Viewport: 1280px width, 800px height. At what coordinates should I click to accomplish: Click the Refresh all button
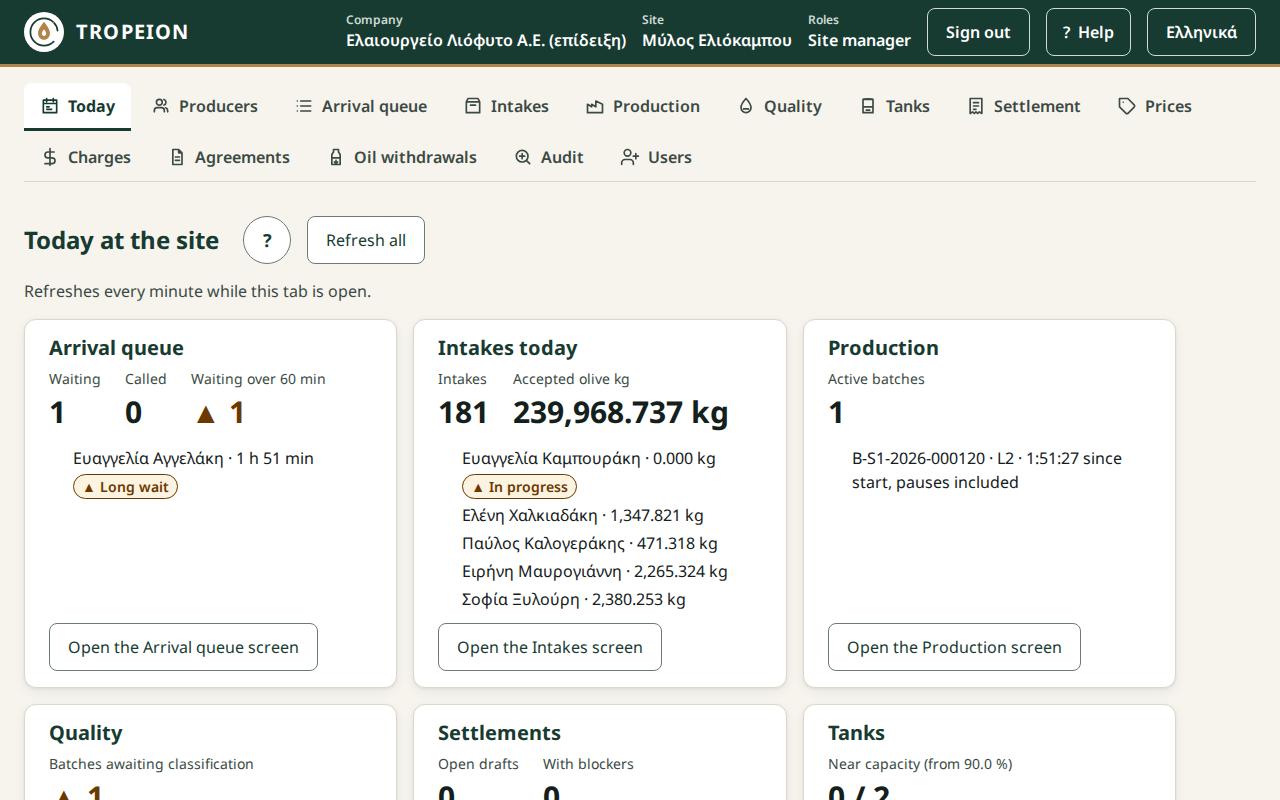(x=366, y=240)
